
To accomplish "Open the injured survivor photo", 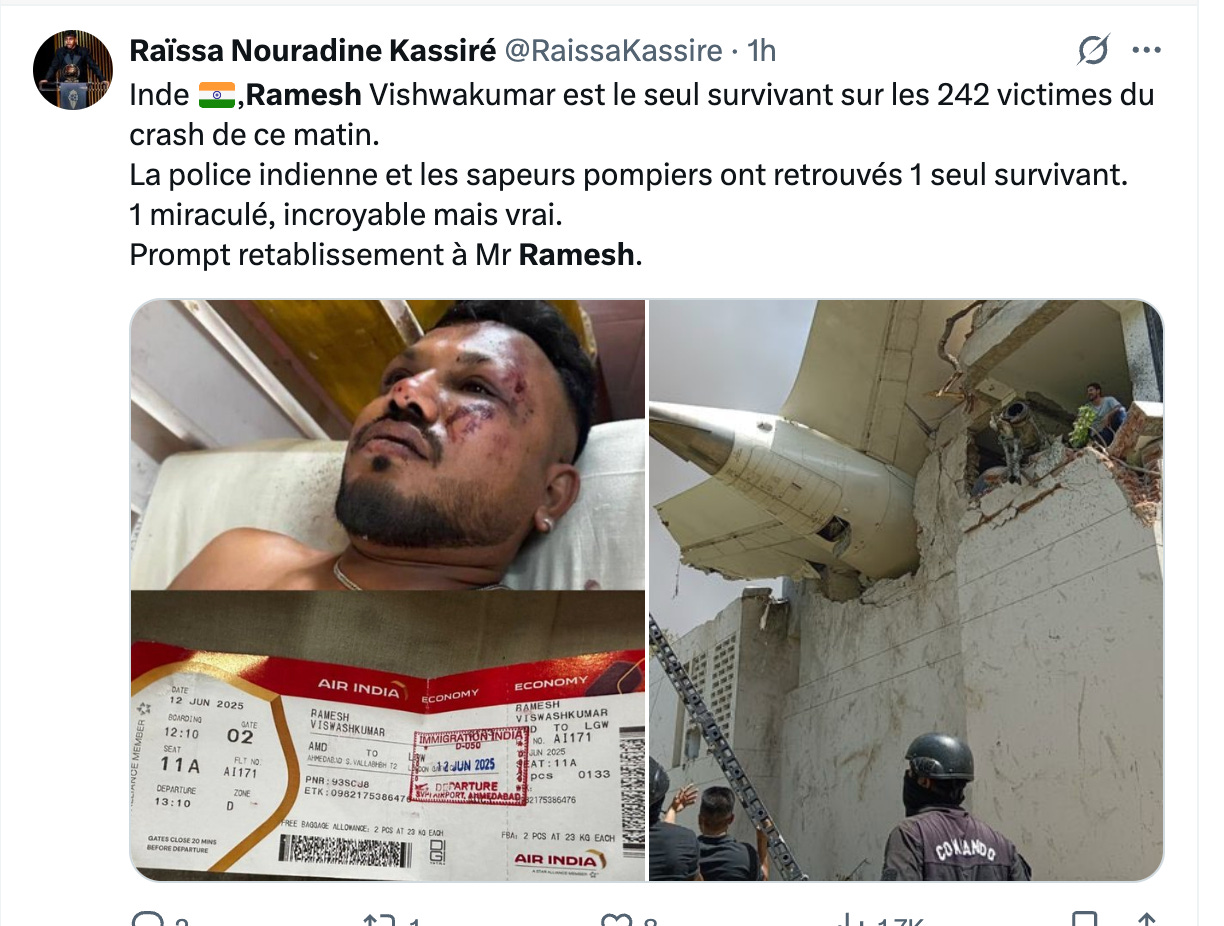I will pyautogui.click(x=388, y=445).
